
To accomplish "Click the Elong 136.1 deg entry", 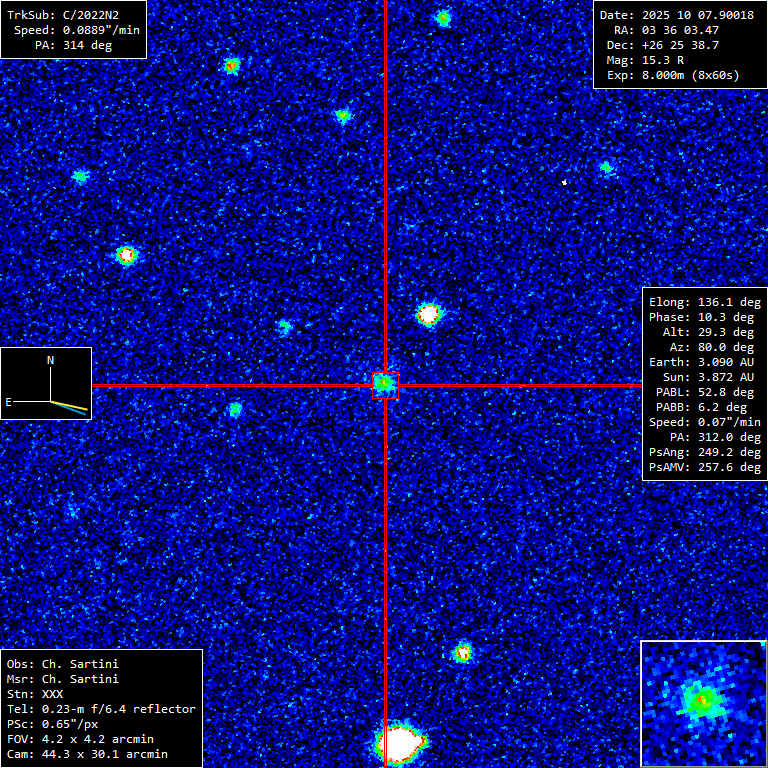I will click(x=704, y=302).
